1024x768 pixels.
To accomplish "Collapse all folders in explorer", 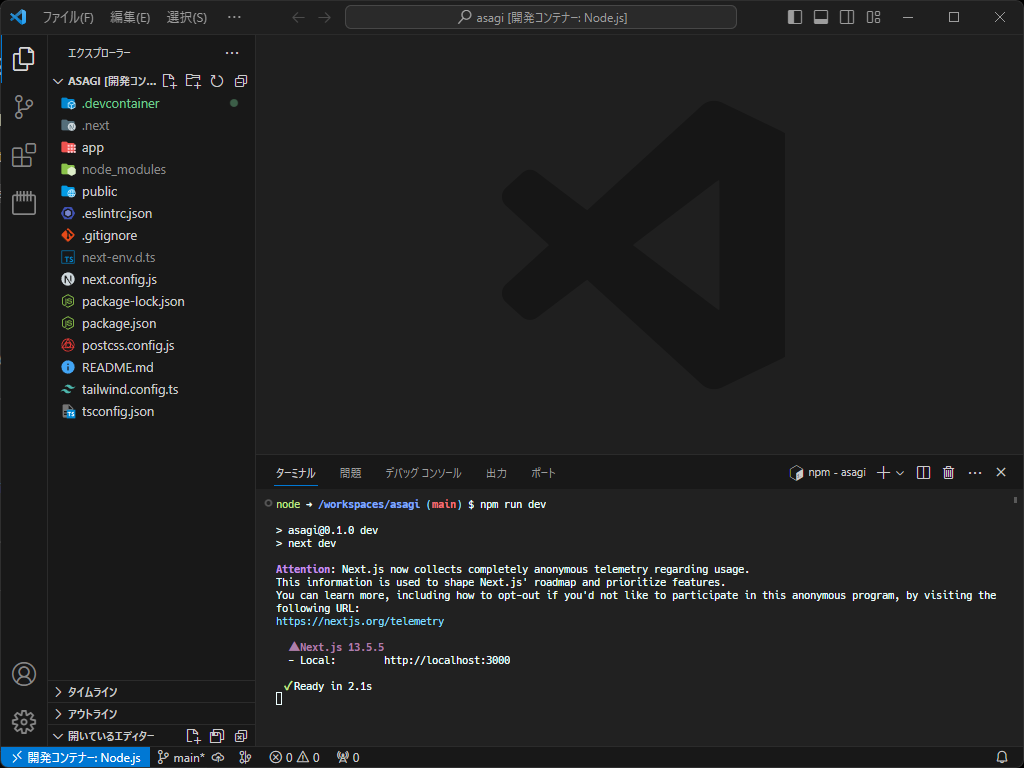I will click(x=241, y=81).
